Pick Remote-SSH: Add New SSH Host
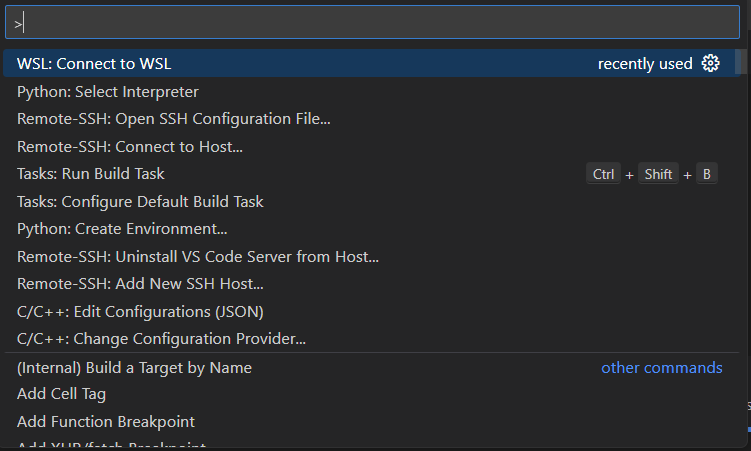Image resolution: width=751 pixels, height=451 pixels. [x=372, y=284]
